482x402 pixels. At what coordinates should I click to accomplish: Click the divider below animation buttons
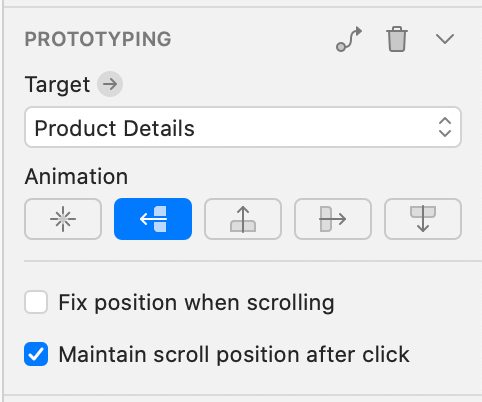coord(253,261)
